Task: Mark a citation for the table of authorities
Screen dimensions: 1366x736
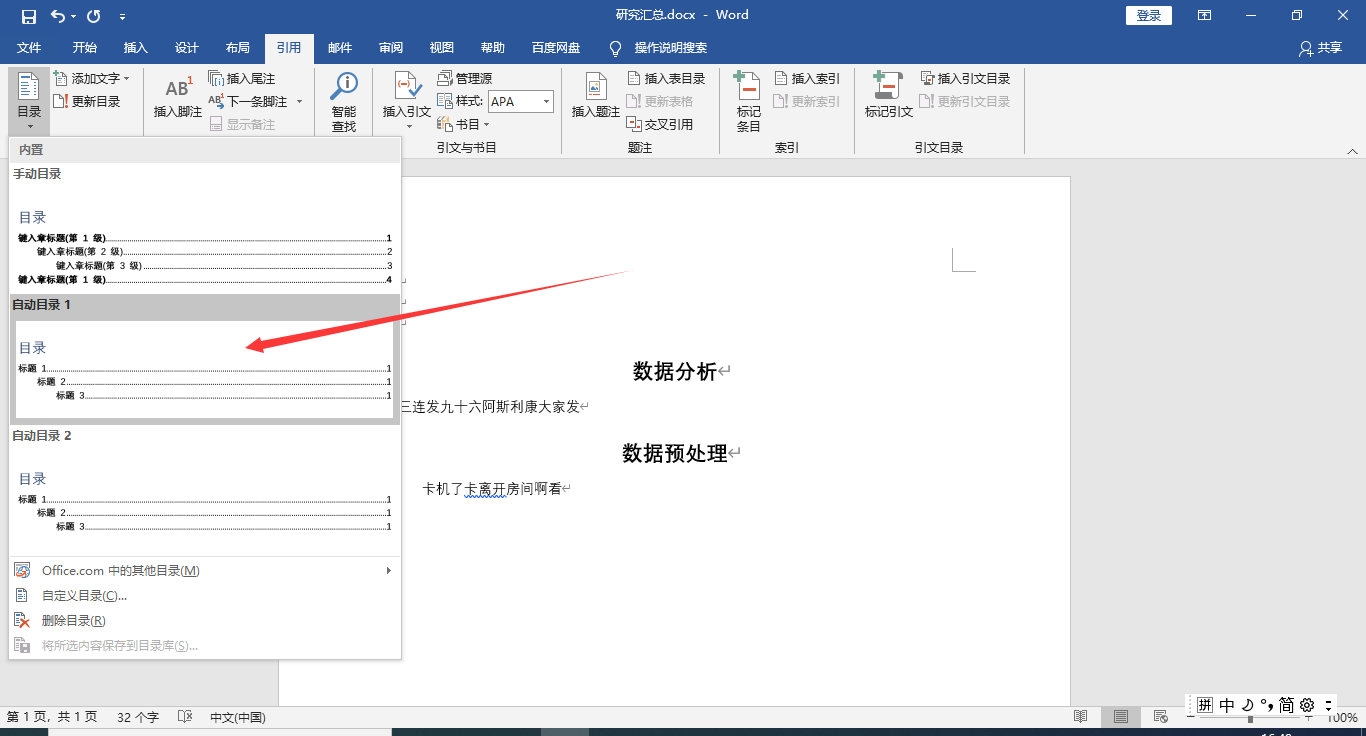Action: tap(887, 100)
